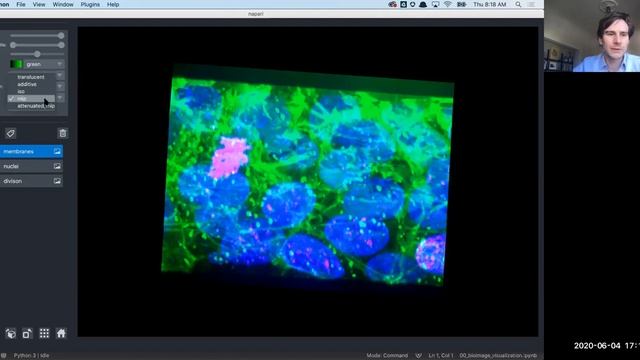
Task: Click the pink dividing cell in canvas
Action: click(x=229, y=158)
